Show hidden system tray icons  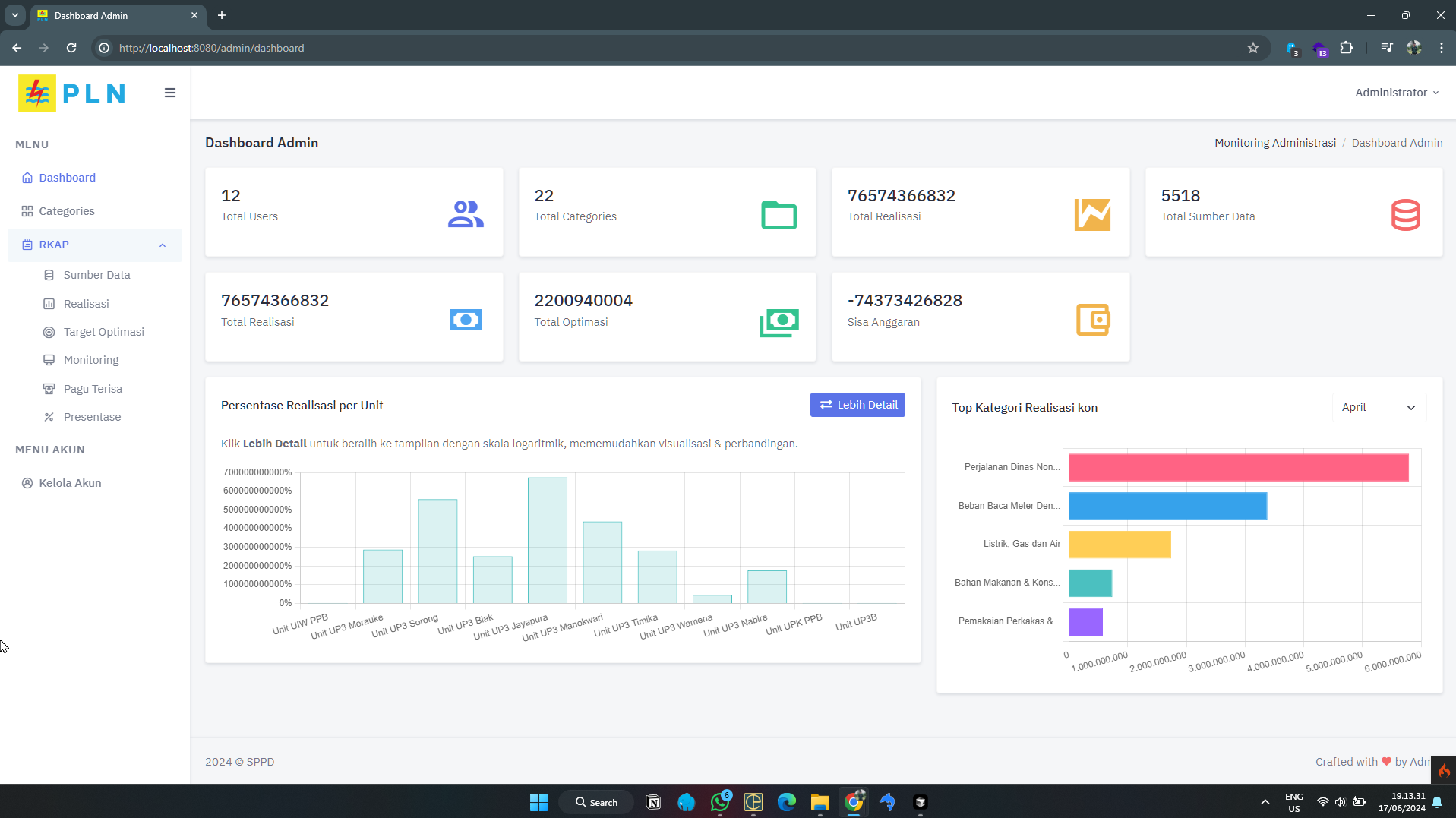[1265, 802]
